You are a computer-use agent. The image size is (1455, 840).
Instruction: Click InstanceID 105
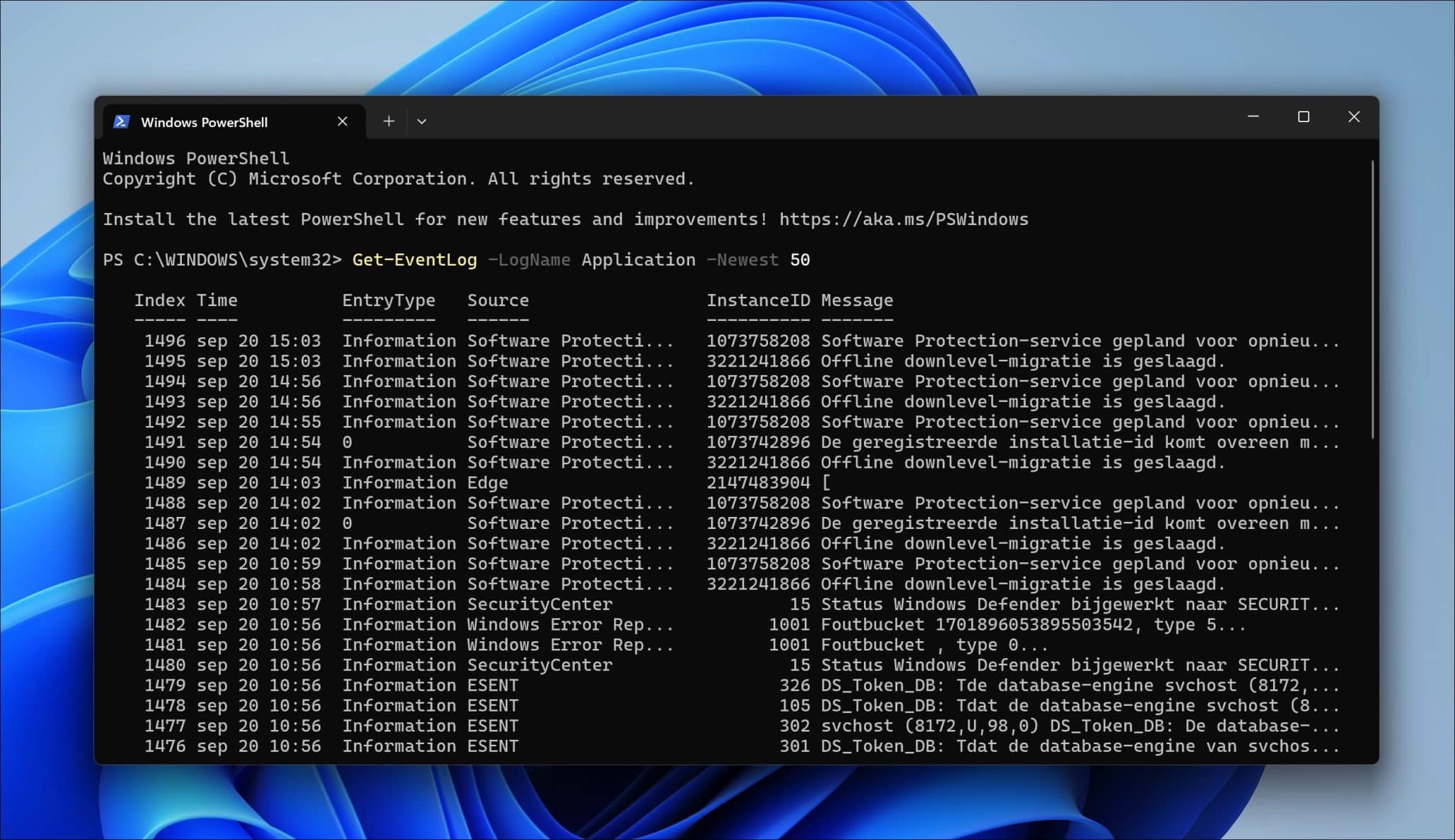[x=794, y=706]
